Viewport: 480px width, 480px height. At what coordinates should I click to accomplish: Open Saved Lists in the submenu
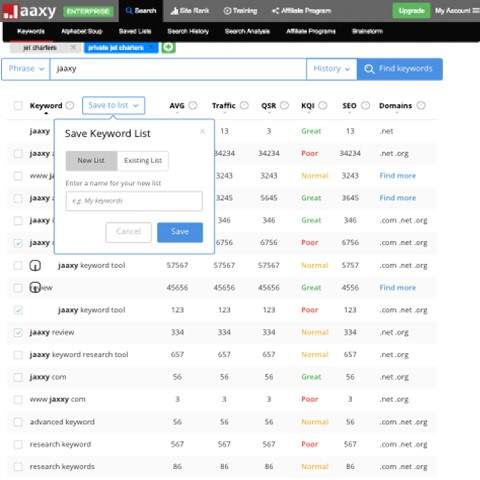[135, 31]
